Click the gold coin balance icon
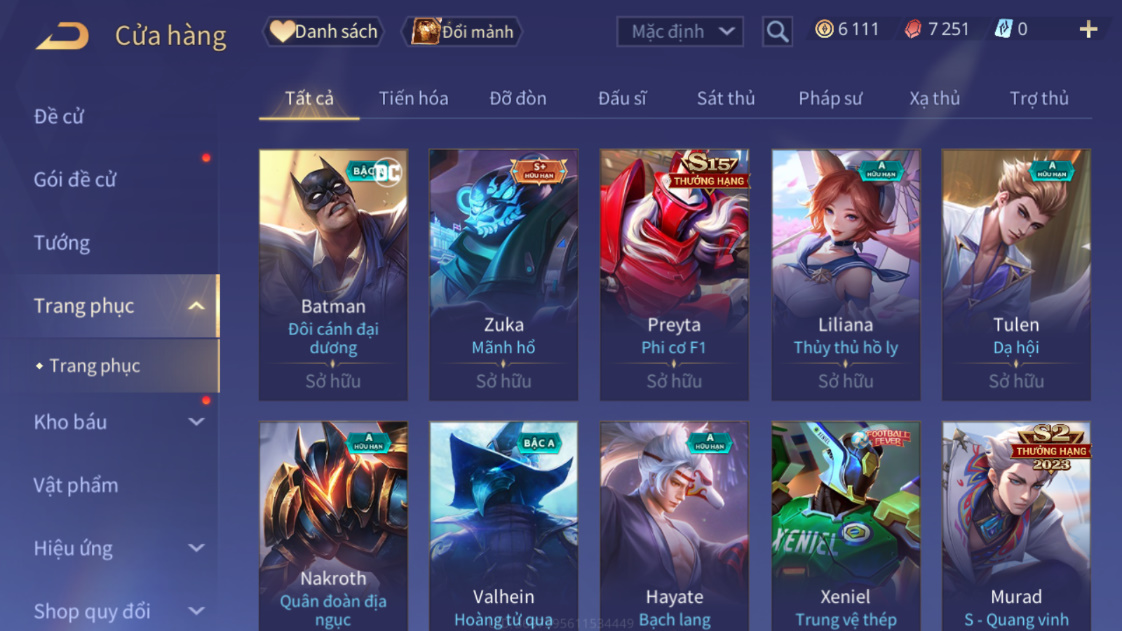The width and height of the screenshot is (1122, 631). pos(824,29)
